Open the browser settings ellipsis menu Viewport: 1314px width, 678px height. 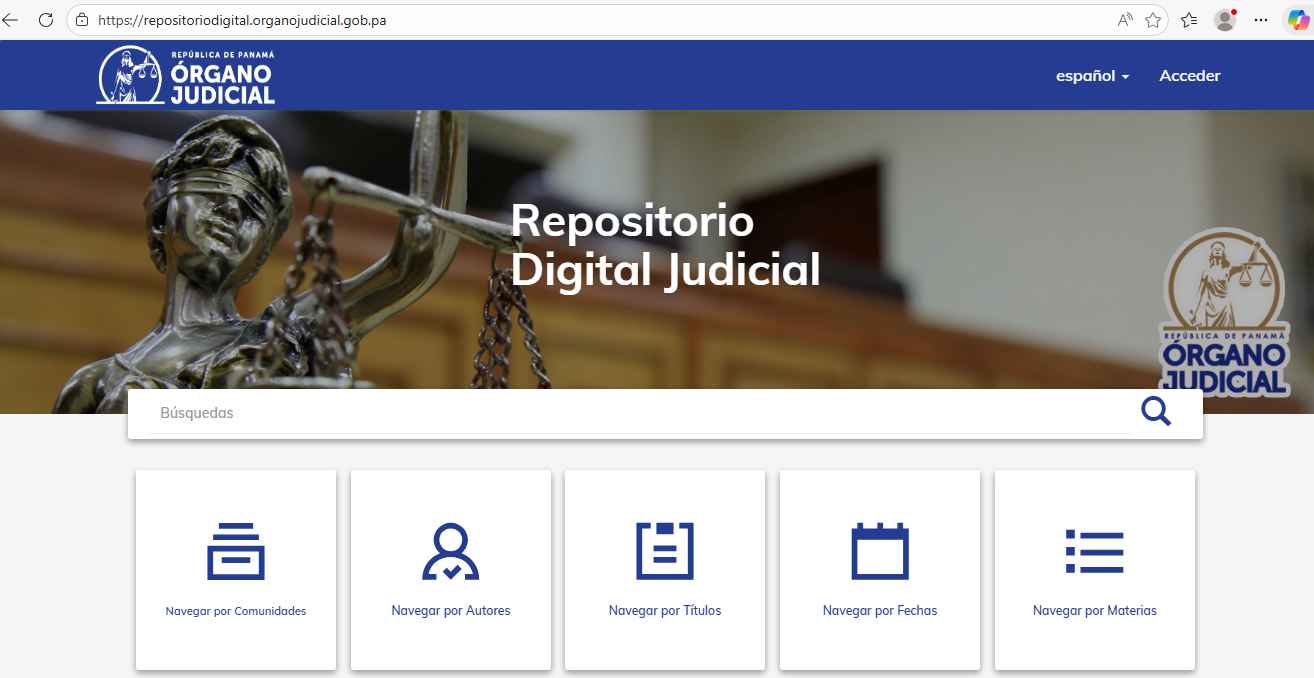click(x=1261, y=20)
